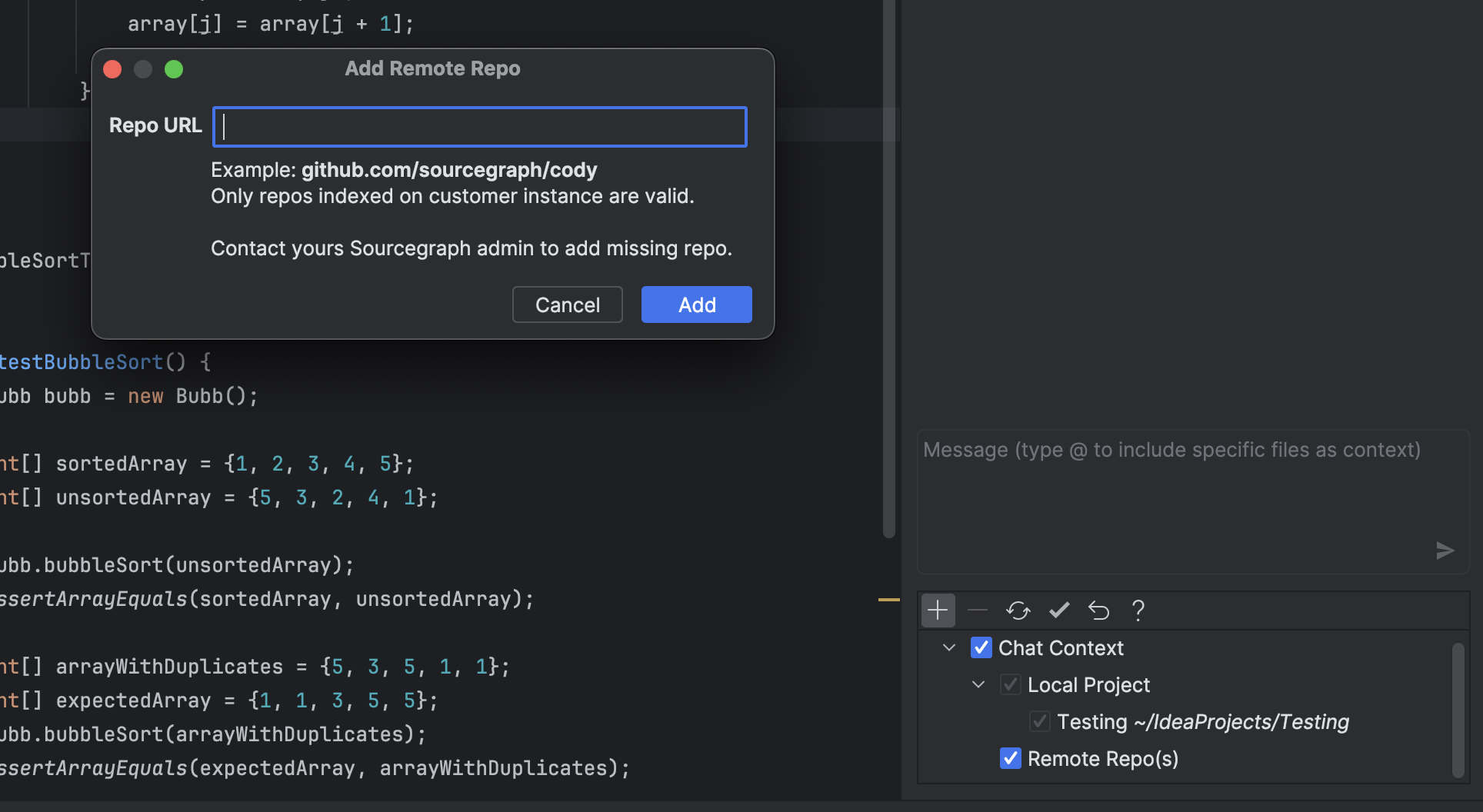
Task: Click 'Contact yours Sourcegraph admin' message text
Action: coord(472,248)
